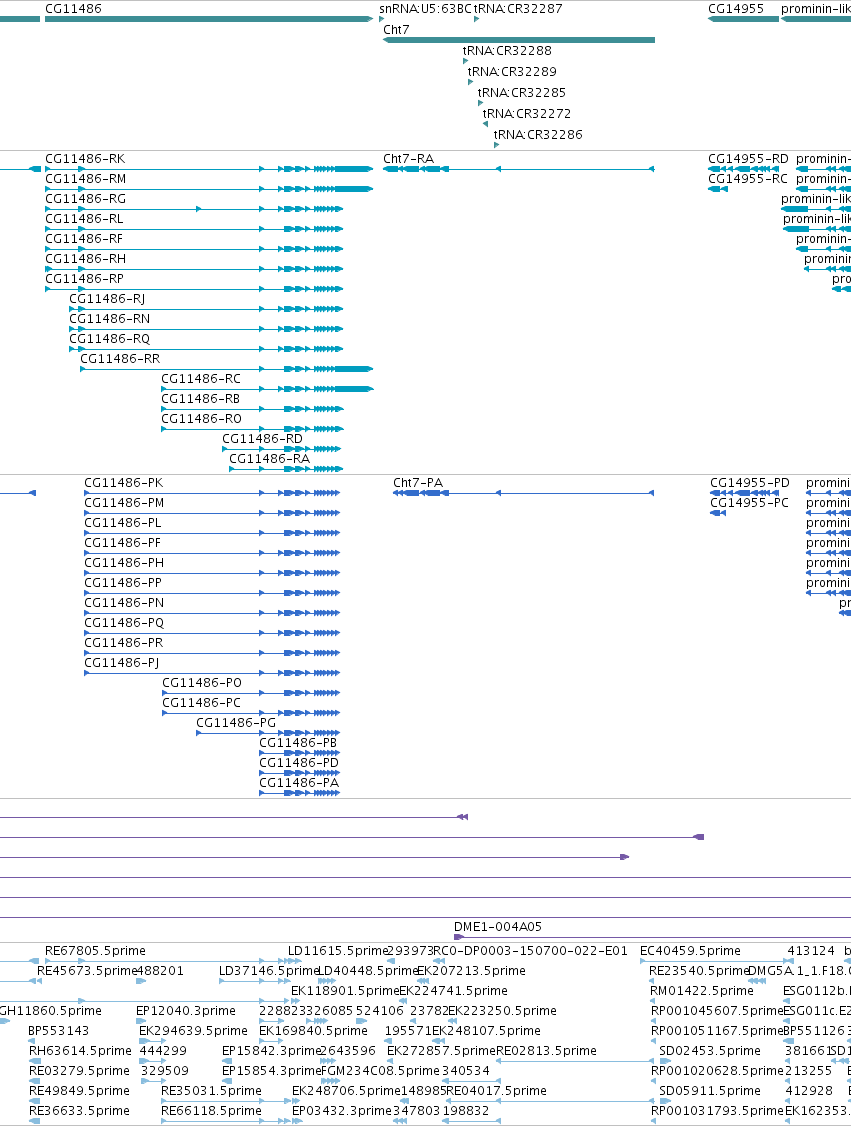Click transcript CG11486-RF label
This screenshot has width=851, height=1126.
pyautogui.click(x=84, y=239)
